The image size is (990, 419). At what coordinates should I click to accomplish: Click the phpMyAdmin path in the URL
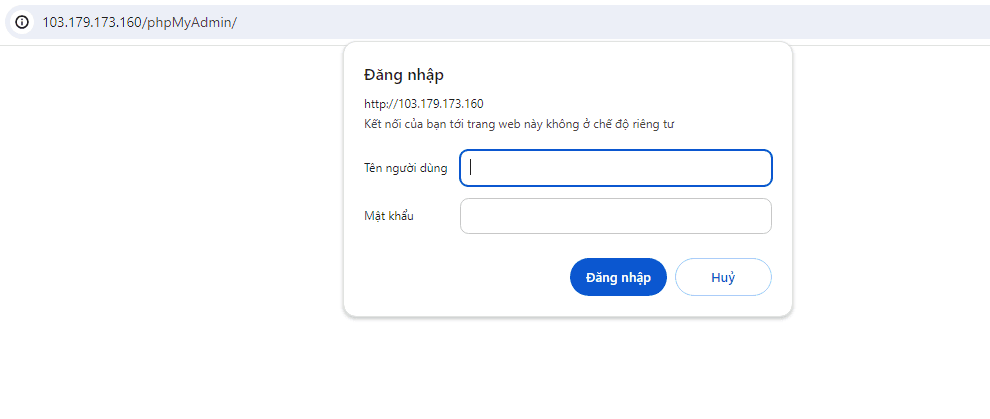[190, 23]
